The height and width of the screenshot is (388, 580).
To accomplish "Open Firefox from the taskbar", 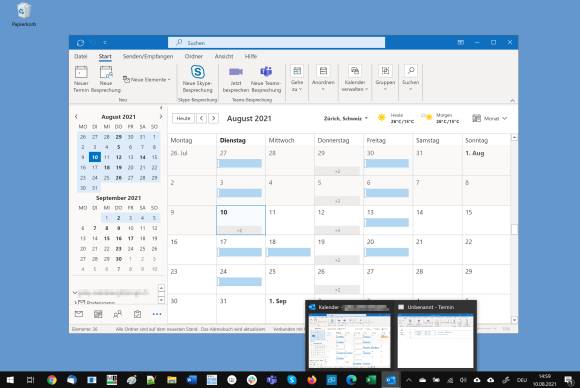I will tap(312, 380).
